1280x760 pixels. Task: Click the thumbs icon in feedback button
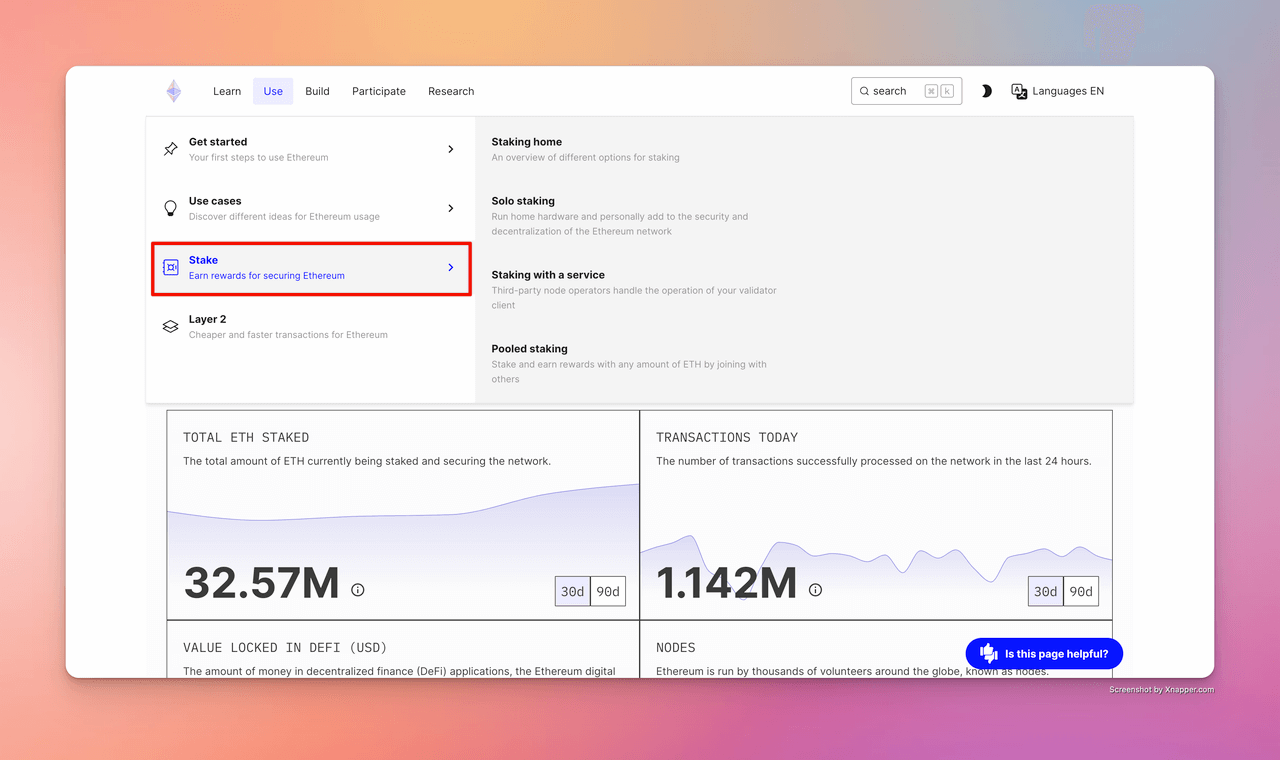click(989, 653)
